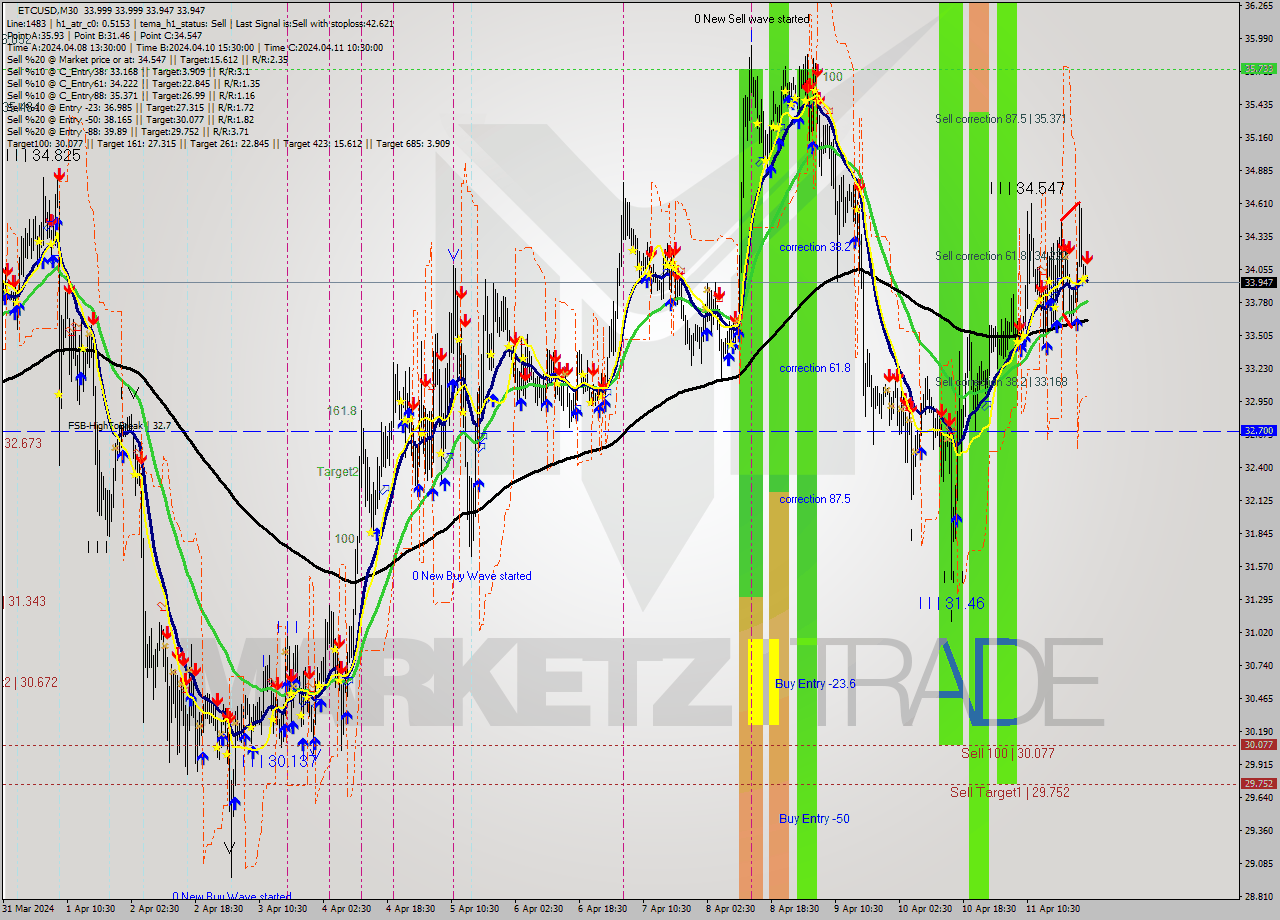
Task: Click the correction 61.8 label
Action: coord(815,368)
